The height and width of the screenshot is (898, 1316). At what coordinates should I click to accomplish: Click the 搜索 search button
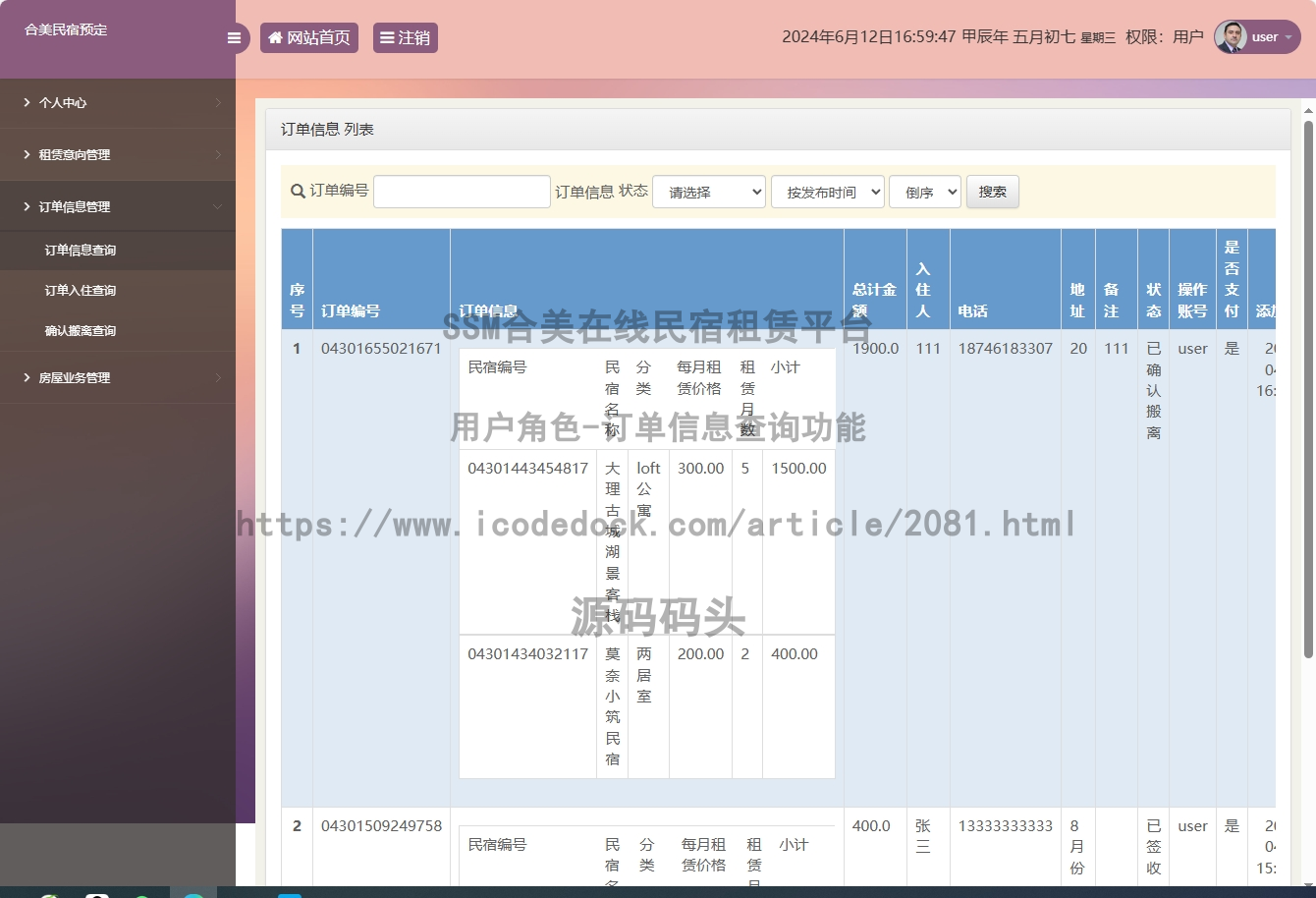[x=993, y=192]
